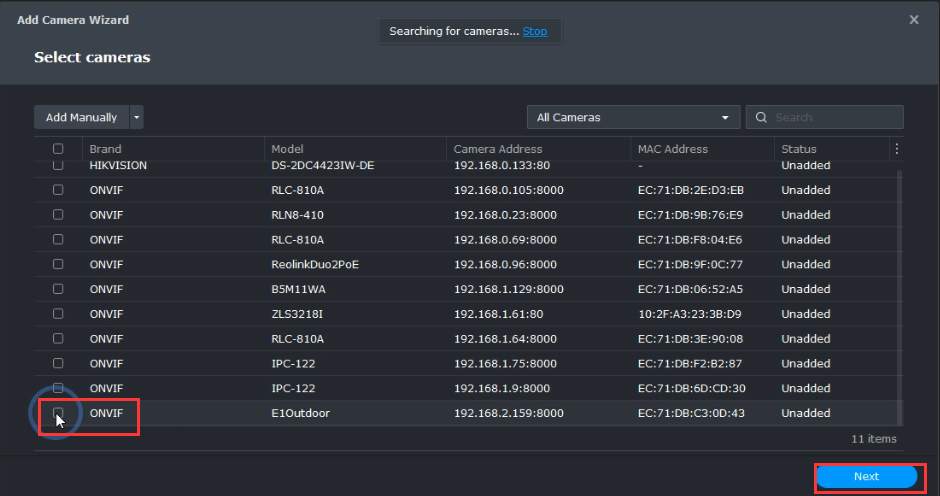Check the RLN8-410 camera checkbox
The width and height of the screenshot is (940, 496).
(x=58, y=215)
